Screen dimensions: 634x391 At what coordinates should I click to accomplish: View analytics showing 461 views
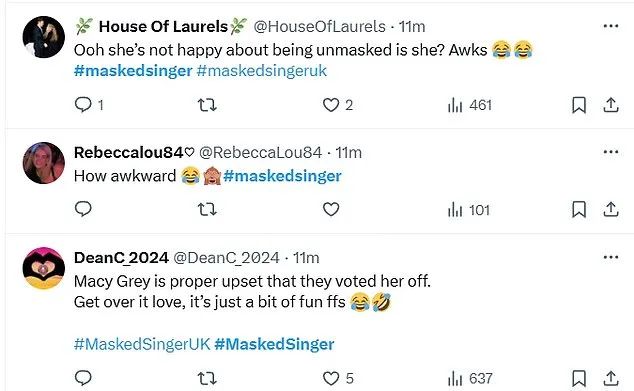pos(469,106)
